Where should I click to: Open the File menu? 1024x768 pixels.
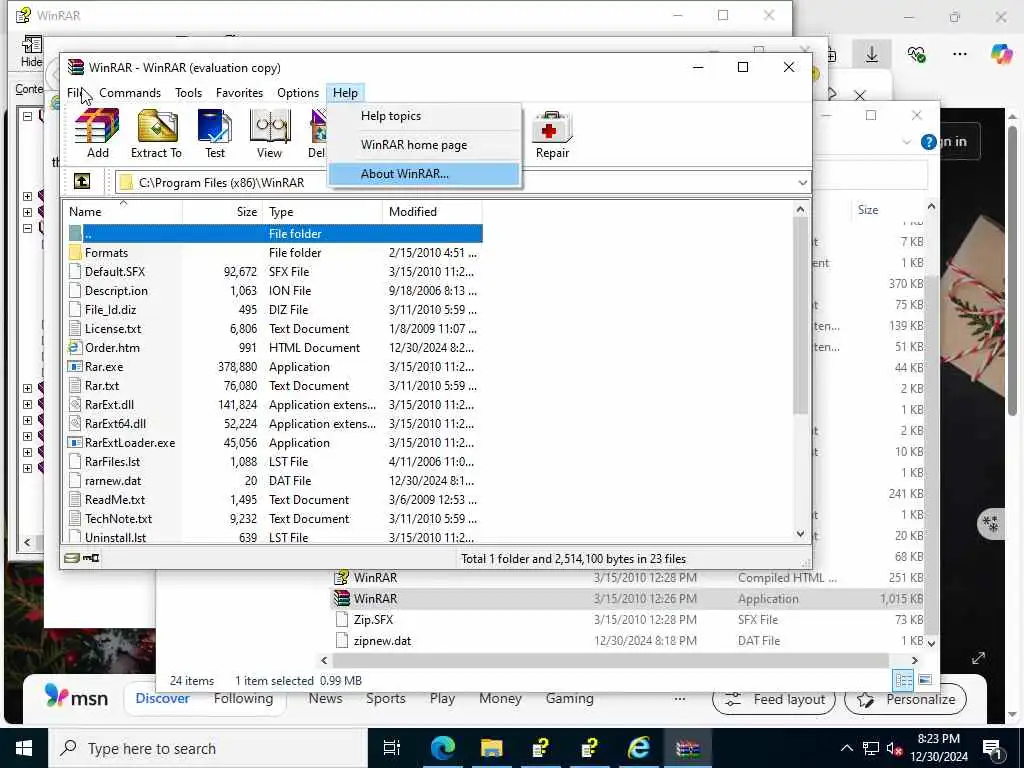pyautogui.click(x=74, y=93)
